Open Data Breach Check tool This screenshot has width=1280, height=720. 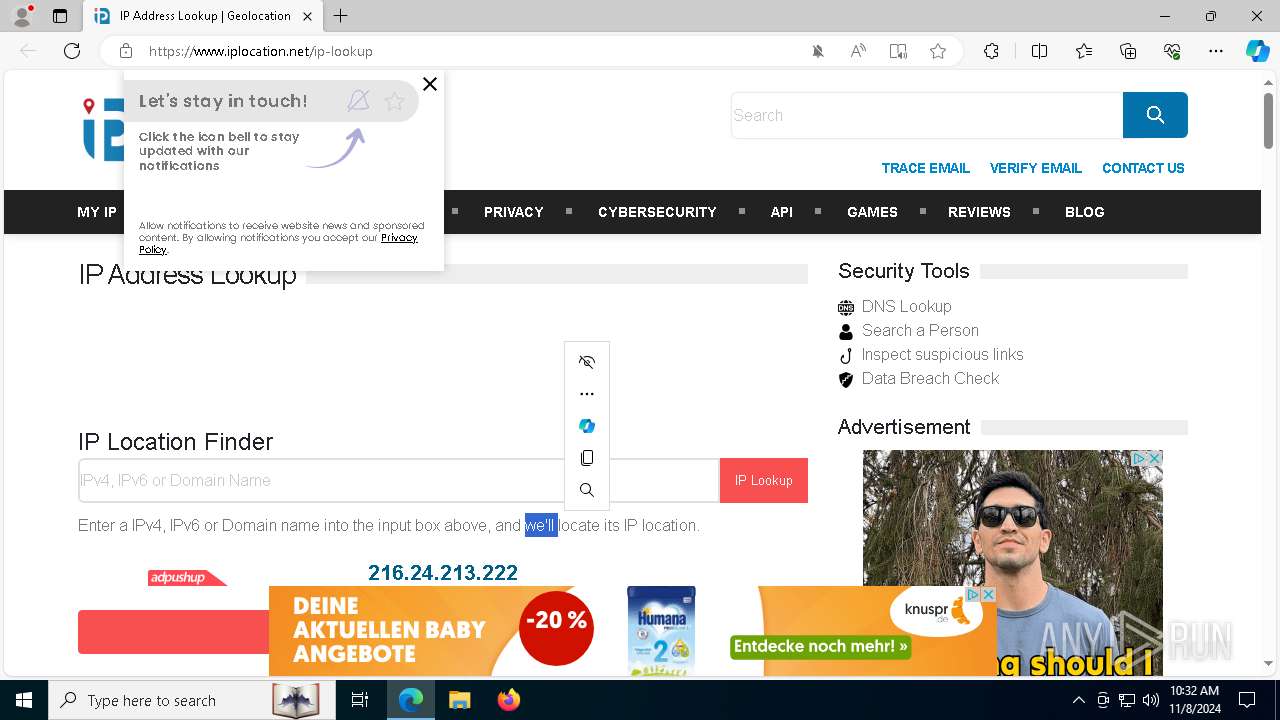930,378
